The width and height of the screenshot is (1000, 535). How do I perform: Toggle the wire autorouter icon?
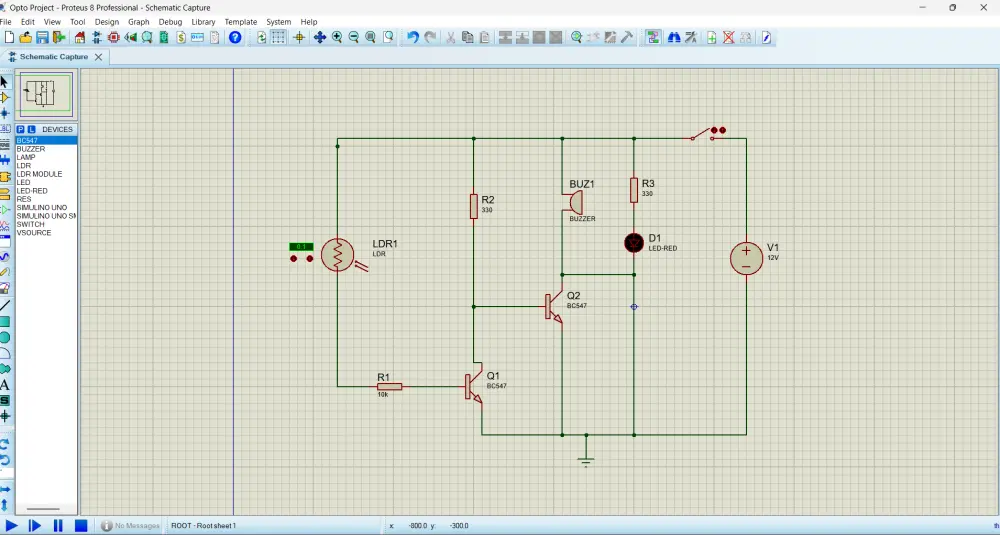(652, 38)
